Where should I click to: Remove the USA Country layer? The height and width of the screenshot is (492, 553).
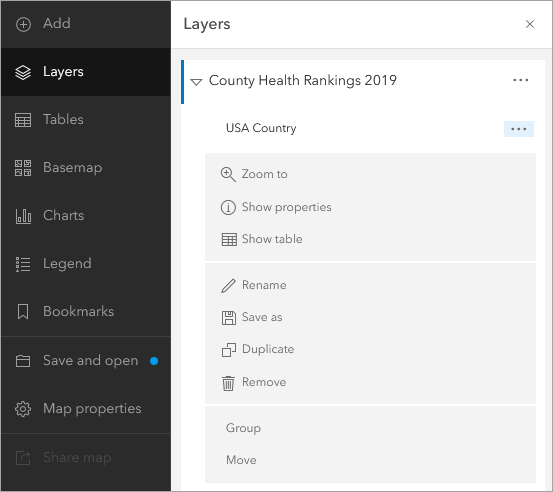coord(254,382)
